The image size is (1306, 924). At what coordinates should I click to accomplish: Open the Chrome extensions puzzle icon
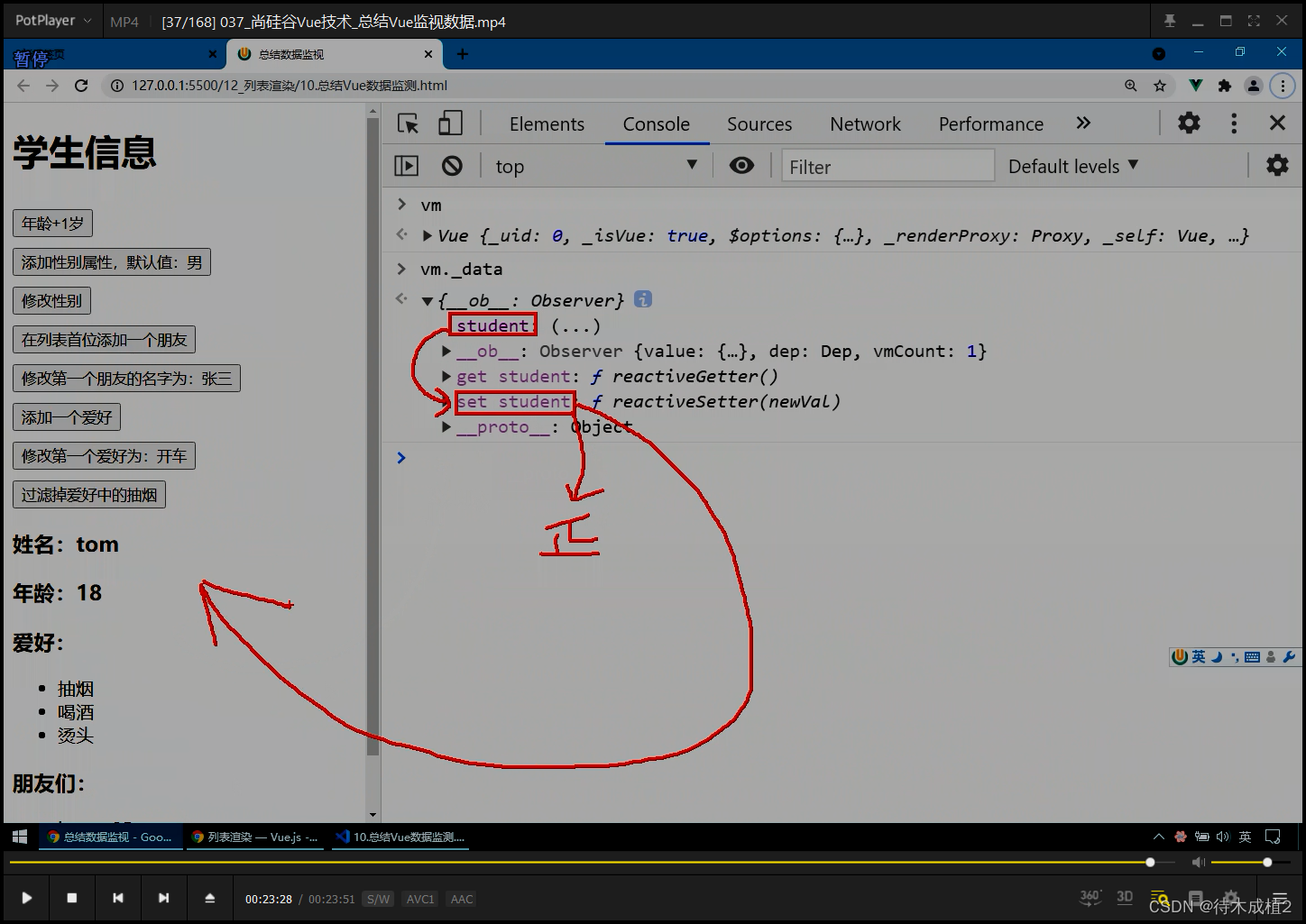[1224, 86]
